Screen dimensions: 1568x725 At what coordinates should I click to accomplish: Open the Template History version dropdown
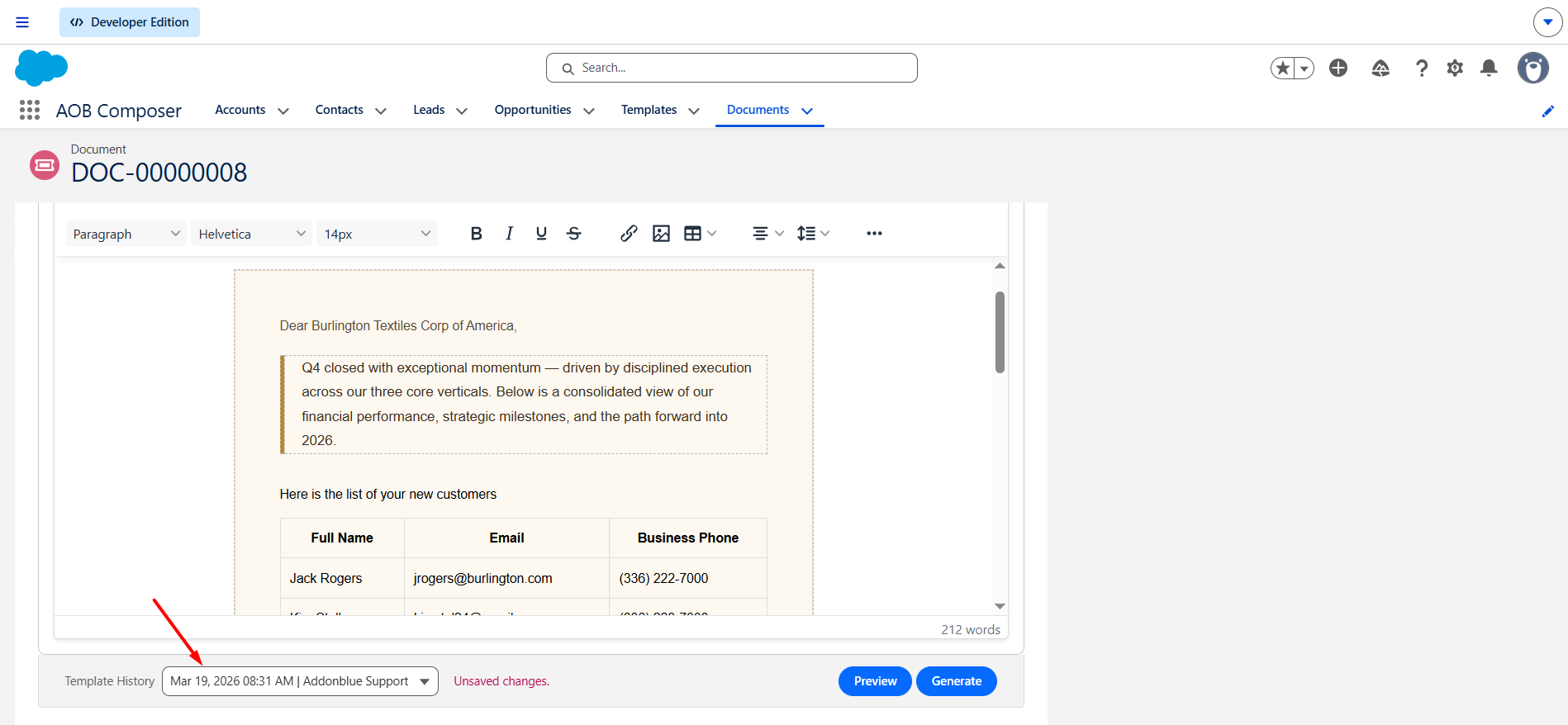[x=300, y=681]
